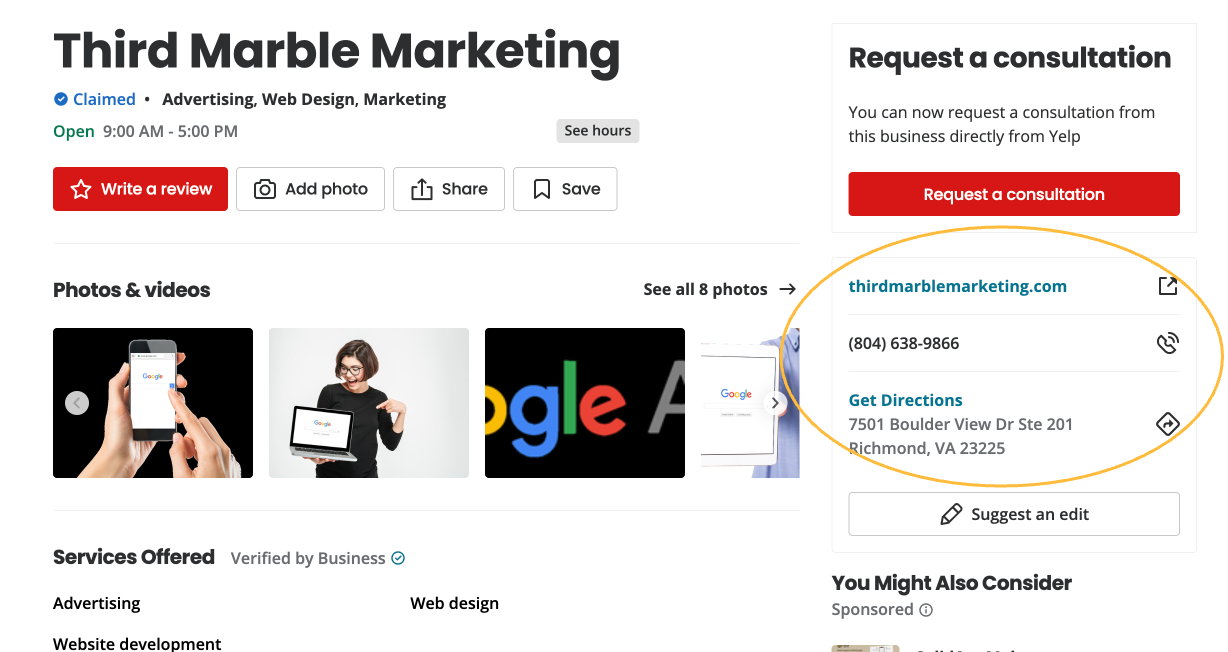Save this business with Save button

coord(565,189)
